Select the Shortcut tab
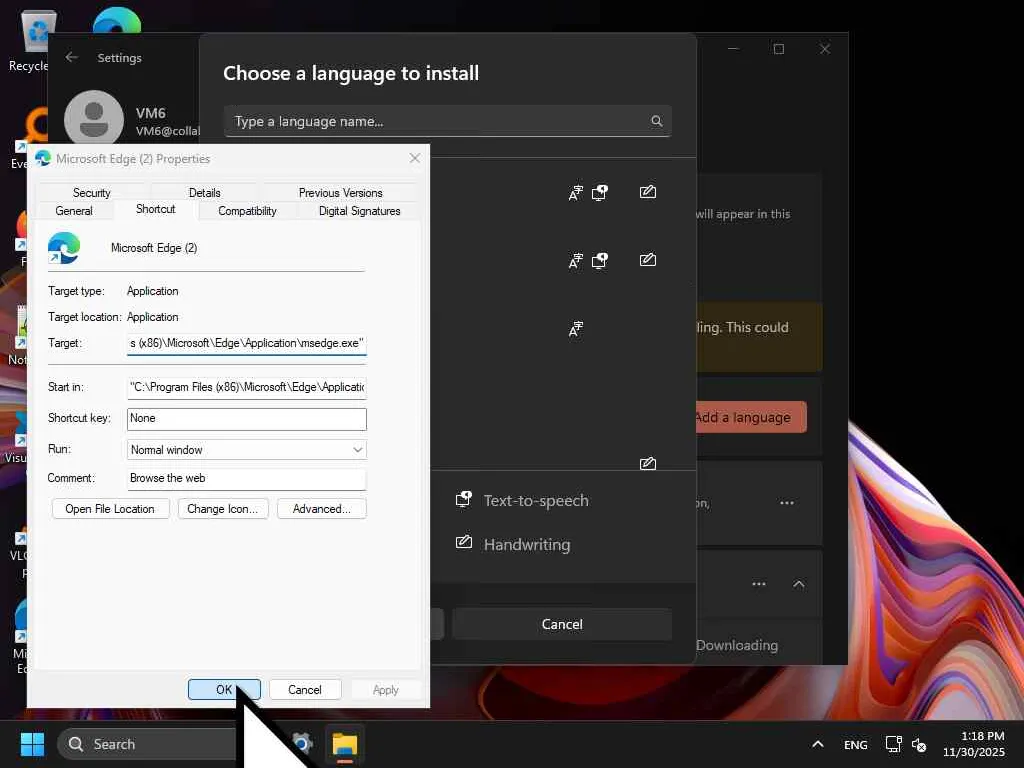This screenshot has width=1024, height=768. pos(155,209)
